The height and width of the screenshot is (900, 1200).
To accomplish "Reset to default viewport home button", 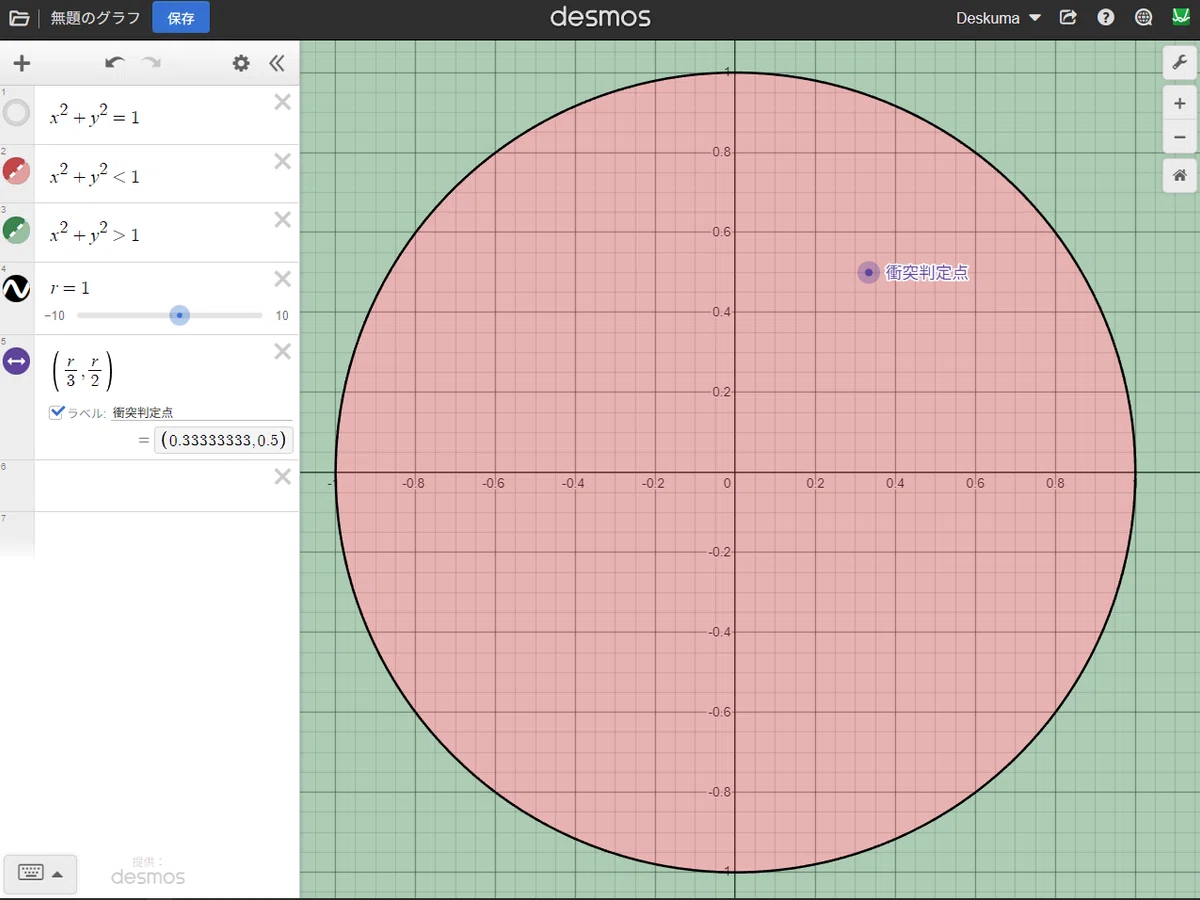I will click(1180, 176).
